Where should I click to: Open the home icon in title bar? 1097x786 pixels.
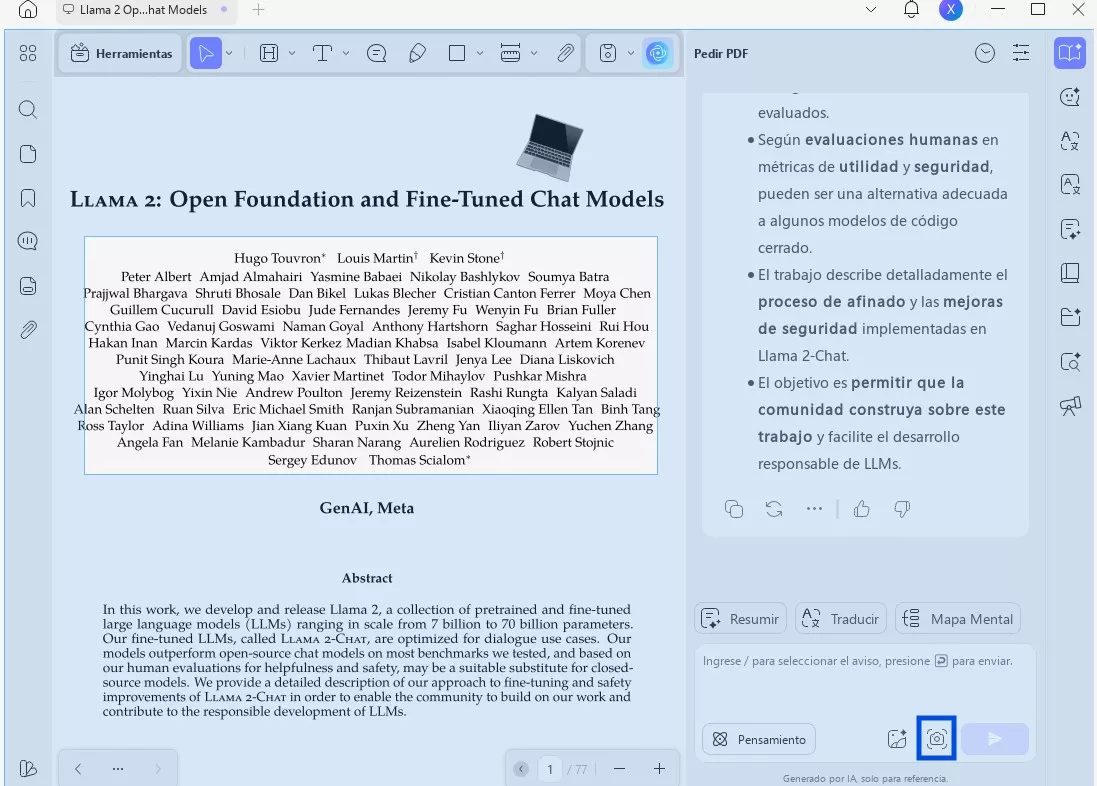[x=28, y=9]
